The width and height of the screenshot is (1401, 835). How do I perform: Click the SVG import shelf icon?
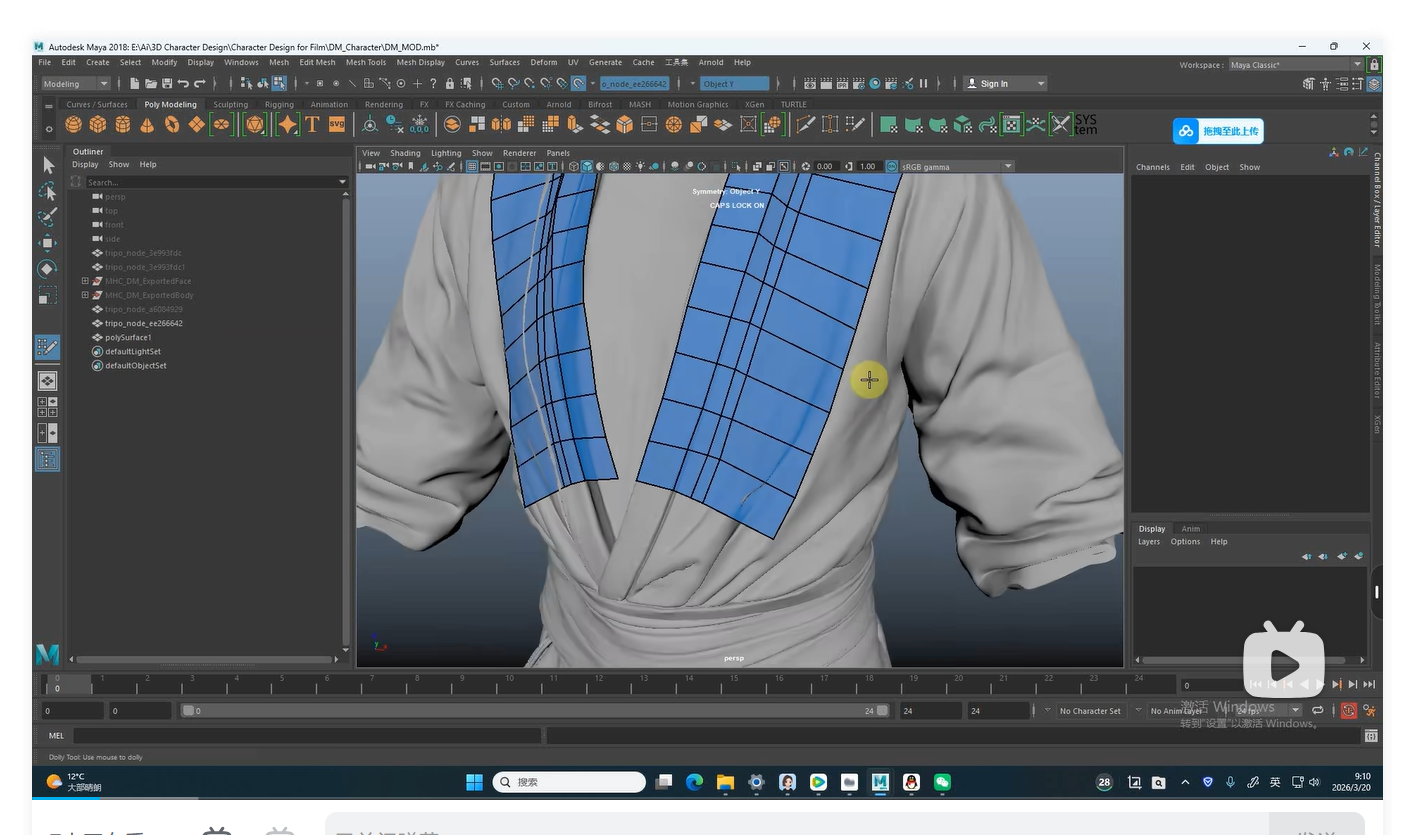point(336,124)
